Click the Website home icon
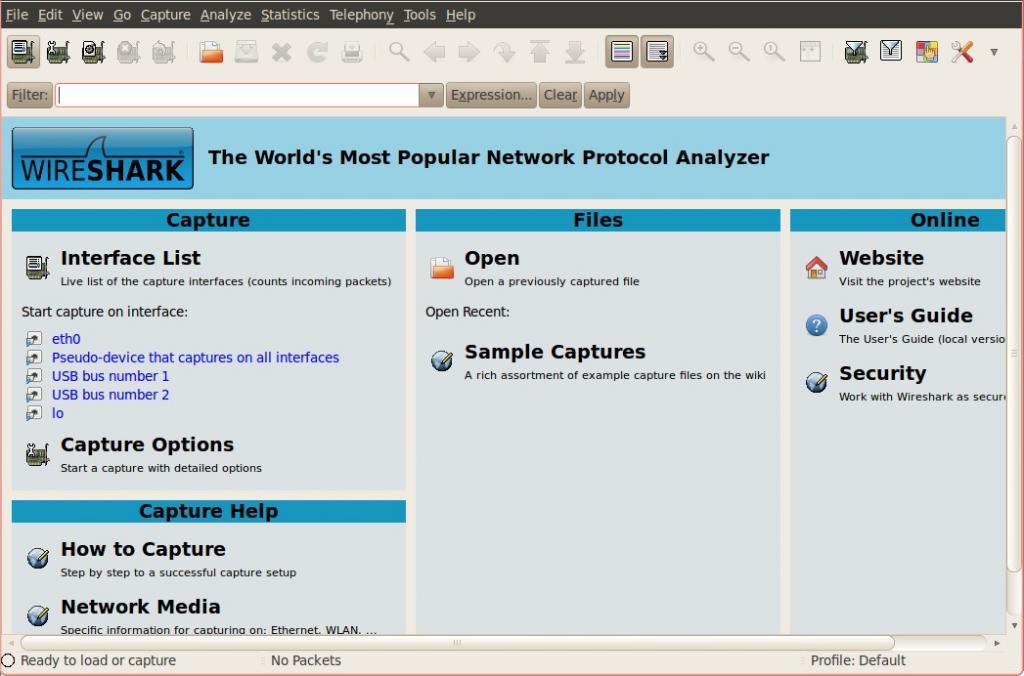The image size is (1024, 676). (816, 267)
